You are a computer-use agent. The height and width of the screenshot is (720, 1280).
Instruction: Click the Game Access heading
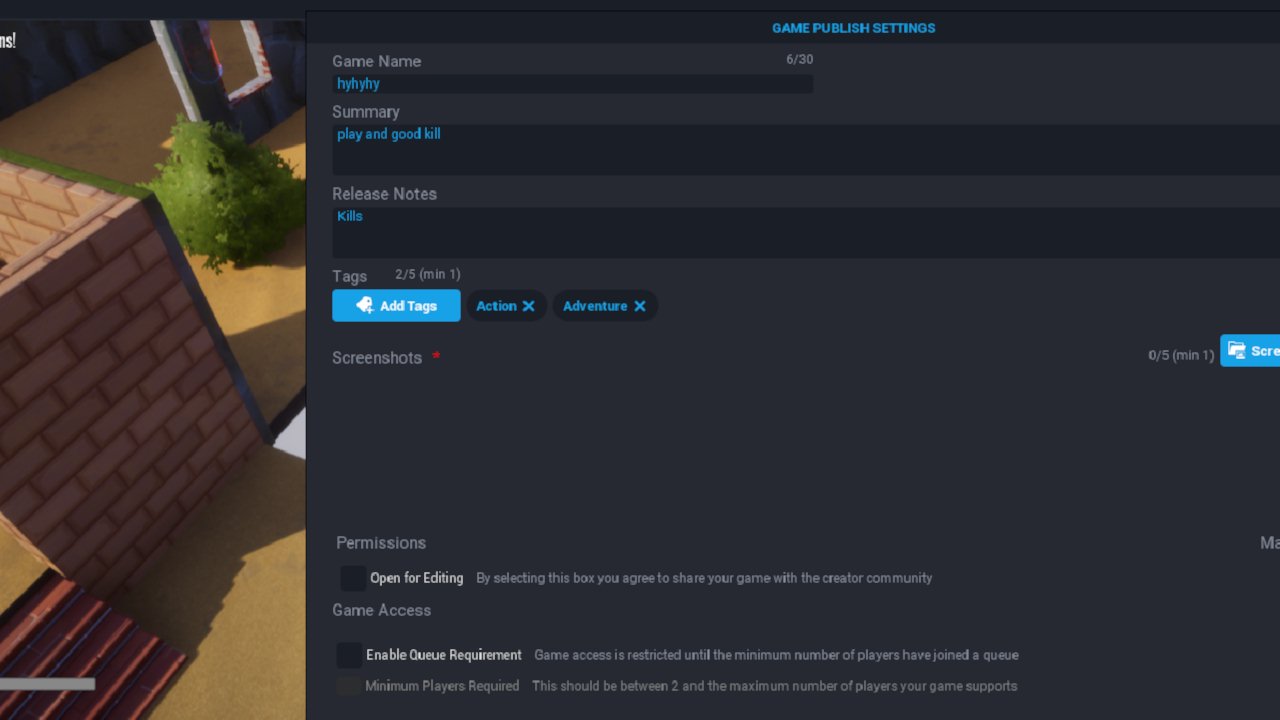click(x=382, y=610)
